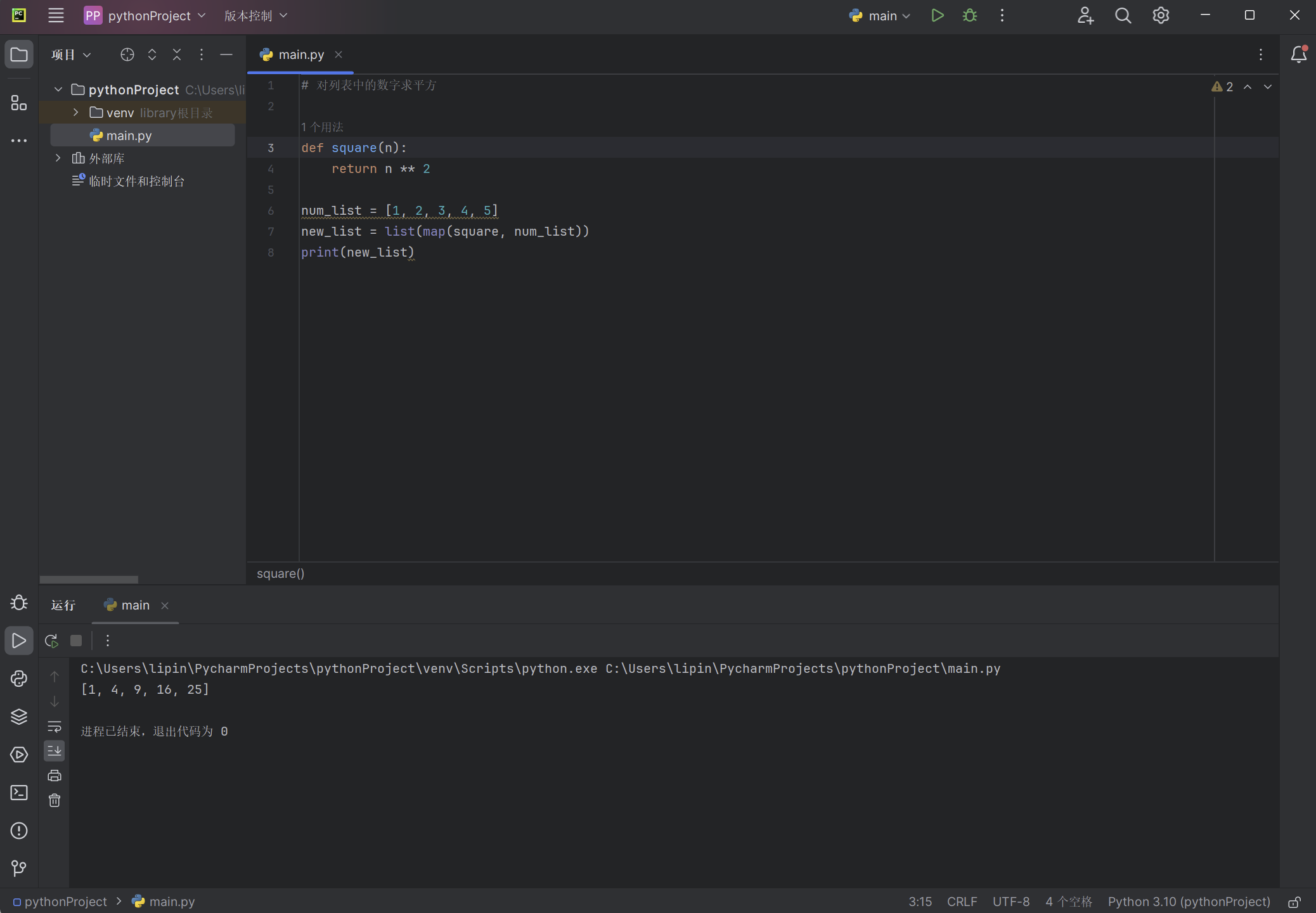The height and width of the screenshot is (913, 1316).
Task: Close the main.py editor tab
Action: (x=339, y=55)
